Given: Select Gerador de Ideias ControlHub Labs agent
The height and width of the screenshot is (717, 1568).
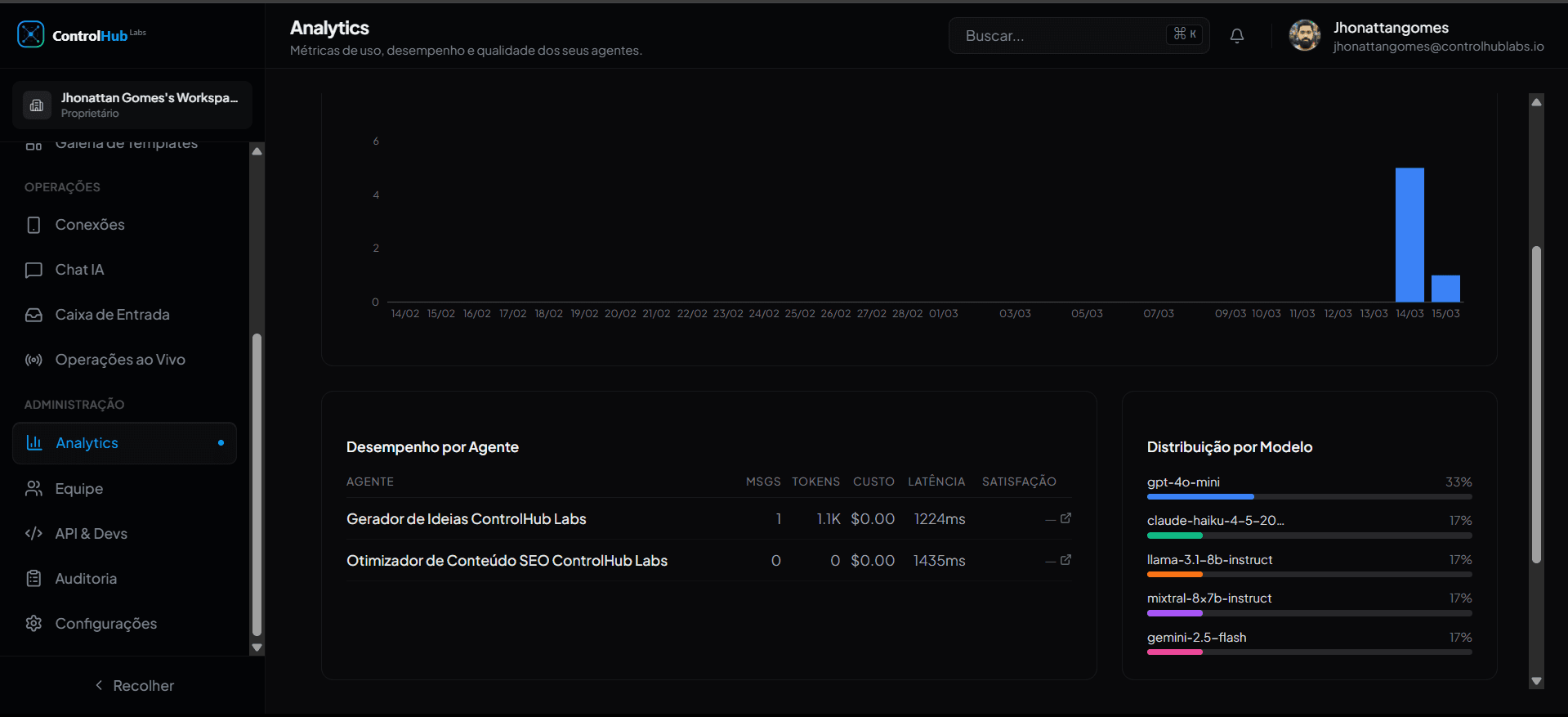Looking at the screenshot, I should coord(467,518).
